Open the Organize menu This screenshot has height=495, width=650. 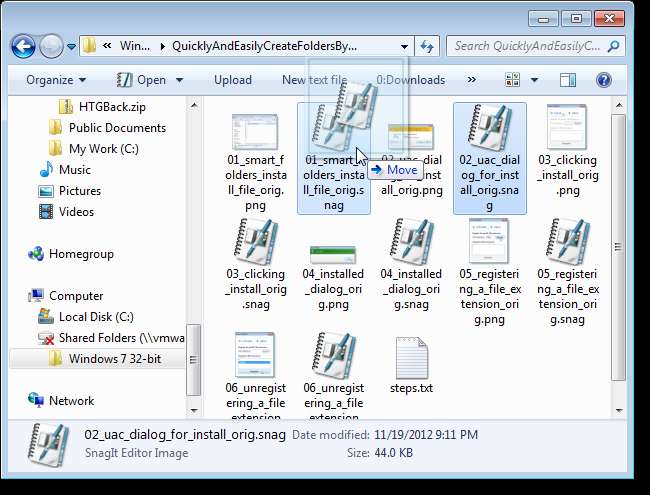[x=56, y=80]
